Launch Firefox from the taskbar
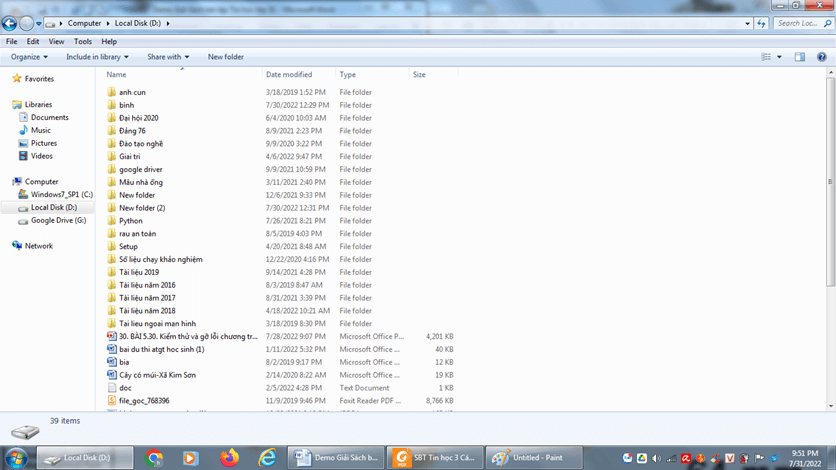 pos(229,458)
